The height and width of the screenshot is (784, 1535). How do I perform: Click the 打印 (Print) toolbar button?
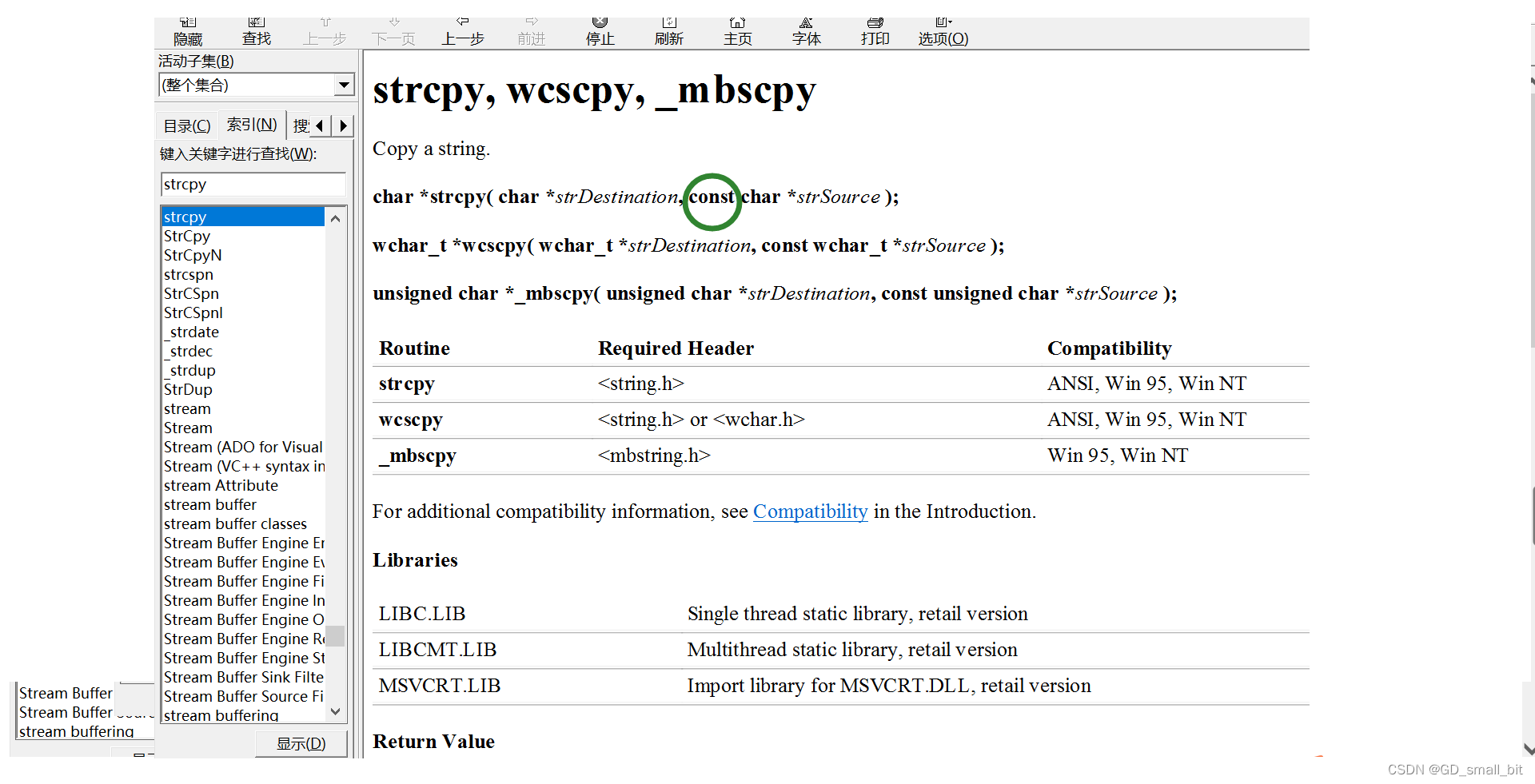875,32
